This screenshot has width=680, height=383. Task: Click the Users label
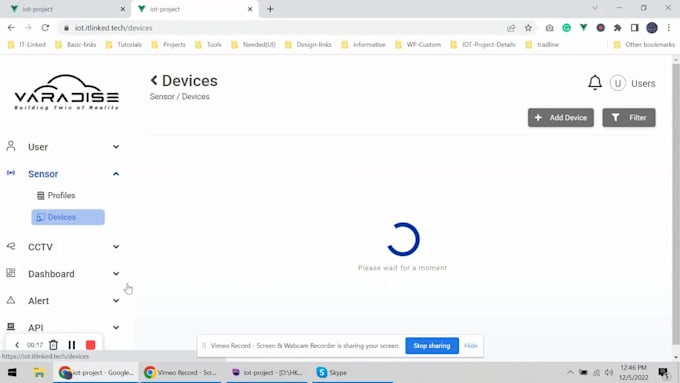click(x=643, y=83)
